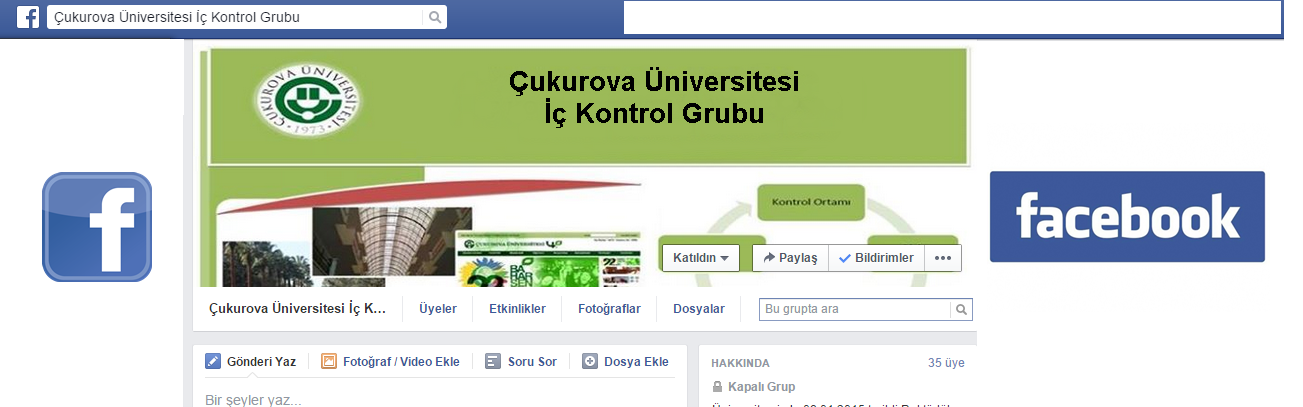Viewport: 1303px width, 407px height.
Task: Switch to the Etkinlikler tab
Action: [x=517, y=309]
